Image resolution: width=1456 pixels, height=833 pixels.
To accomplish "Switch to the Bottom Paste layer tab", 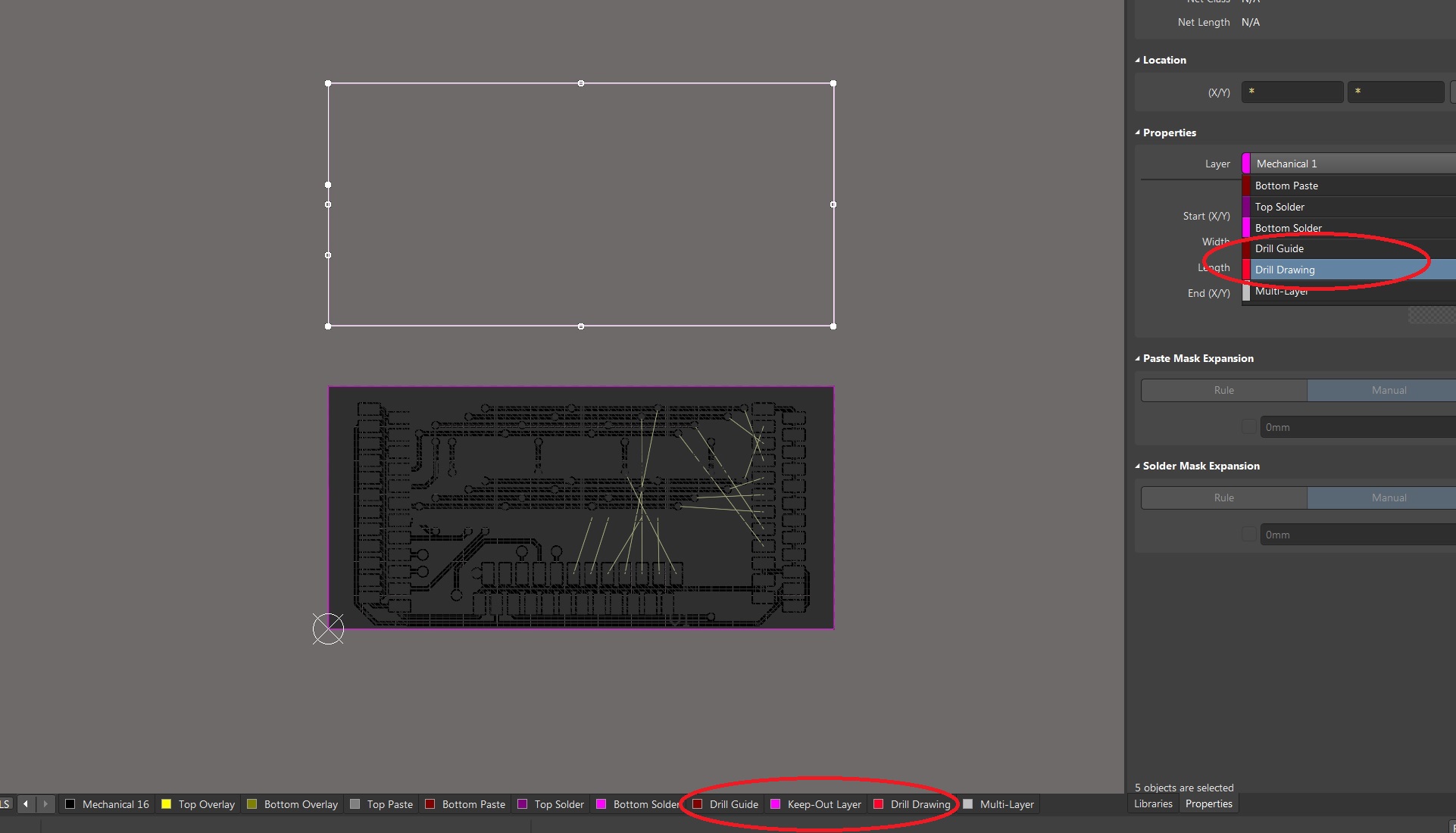I will pyautogui.click(x=465, y=804).
